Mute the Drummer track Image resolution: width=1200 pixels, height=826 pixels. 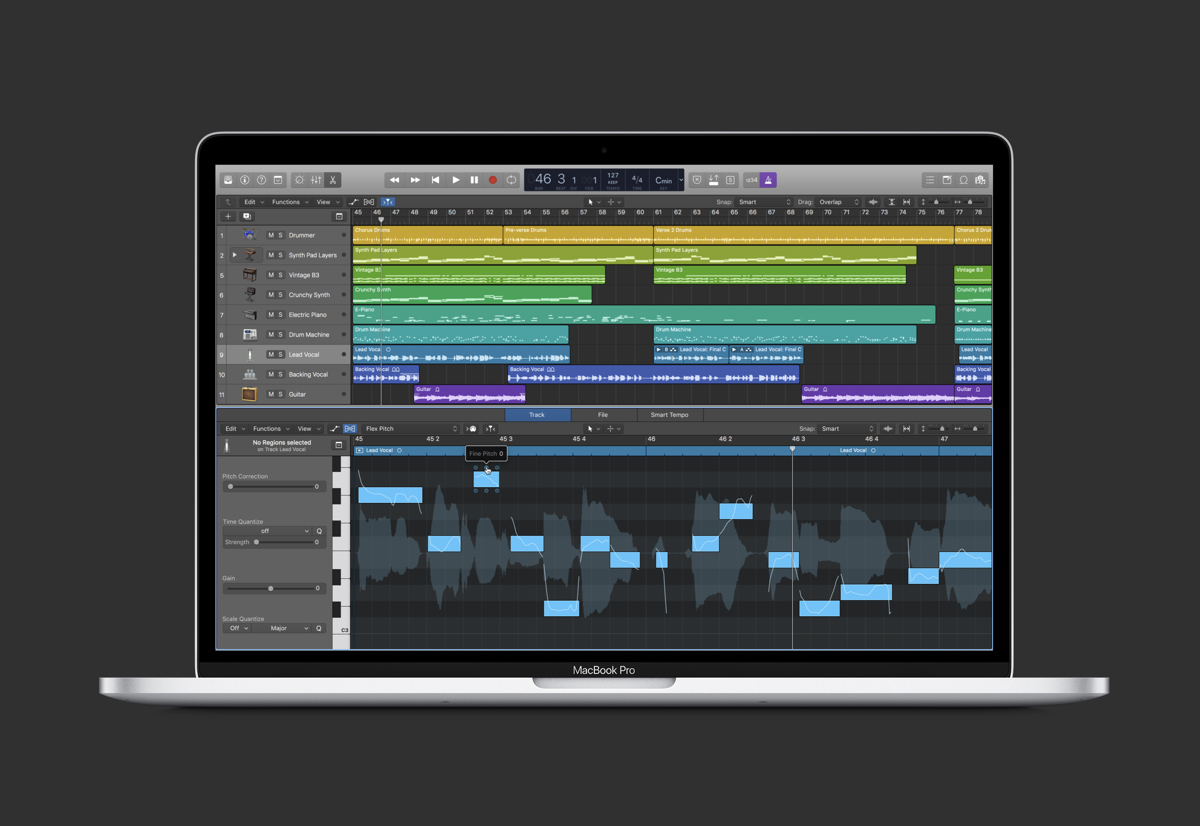(270, 235)
